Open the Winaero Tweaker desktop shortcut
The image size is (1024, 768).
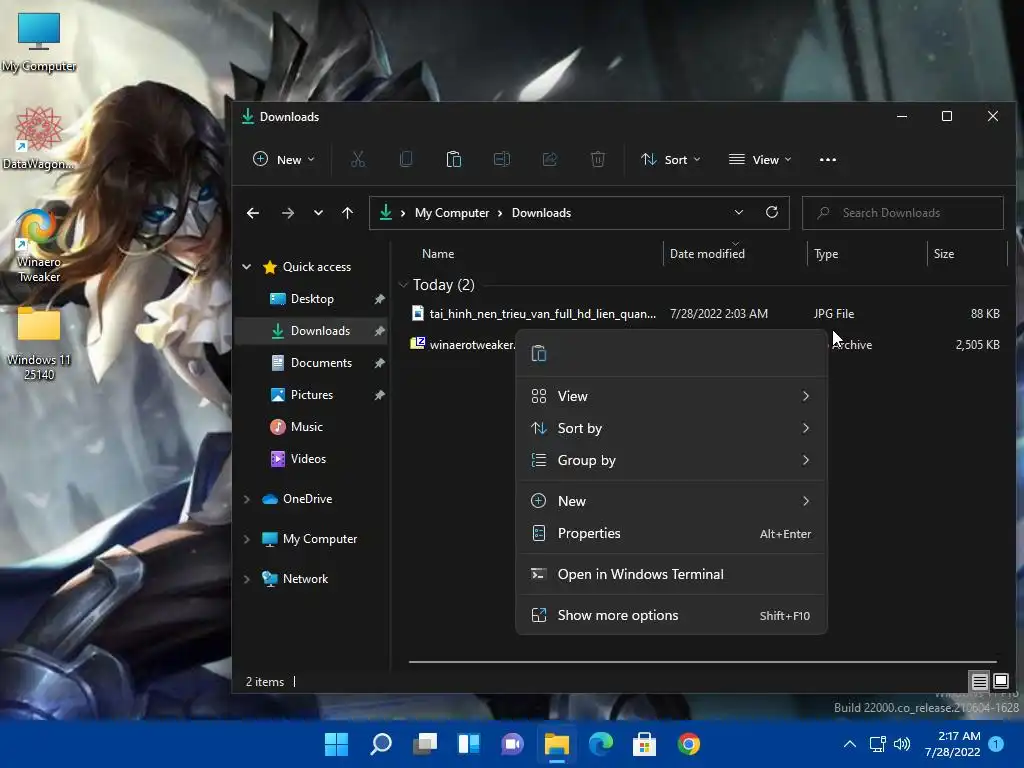click(x=39, y=247)
